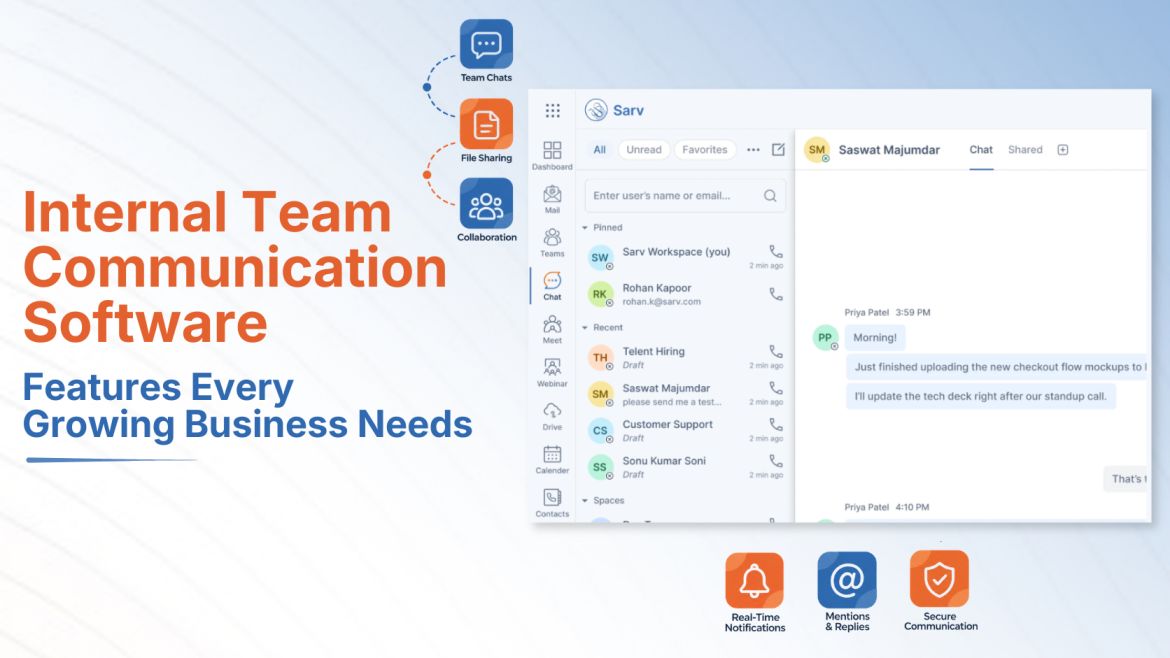Screen dimensions: 1170x658
Task: Switch to the Chat tab in conversation
Action: (980, 150)
